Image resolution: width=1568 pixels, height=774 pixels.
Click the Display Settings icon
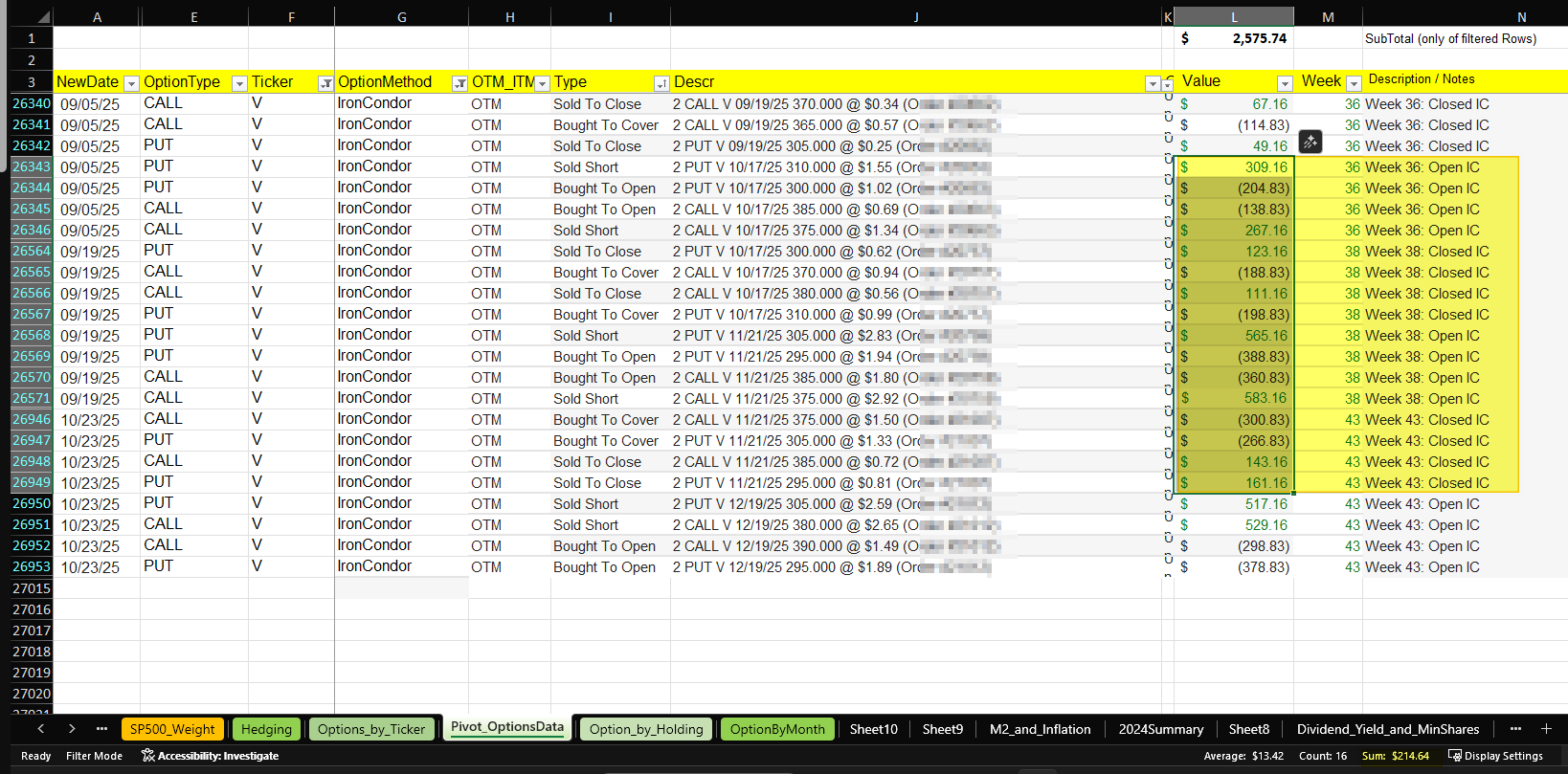click(1455, 756)
